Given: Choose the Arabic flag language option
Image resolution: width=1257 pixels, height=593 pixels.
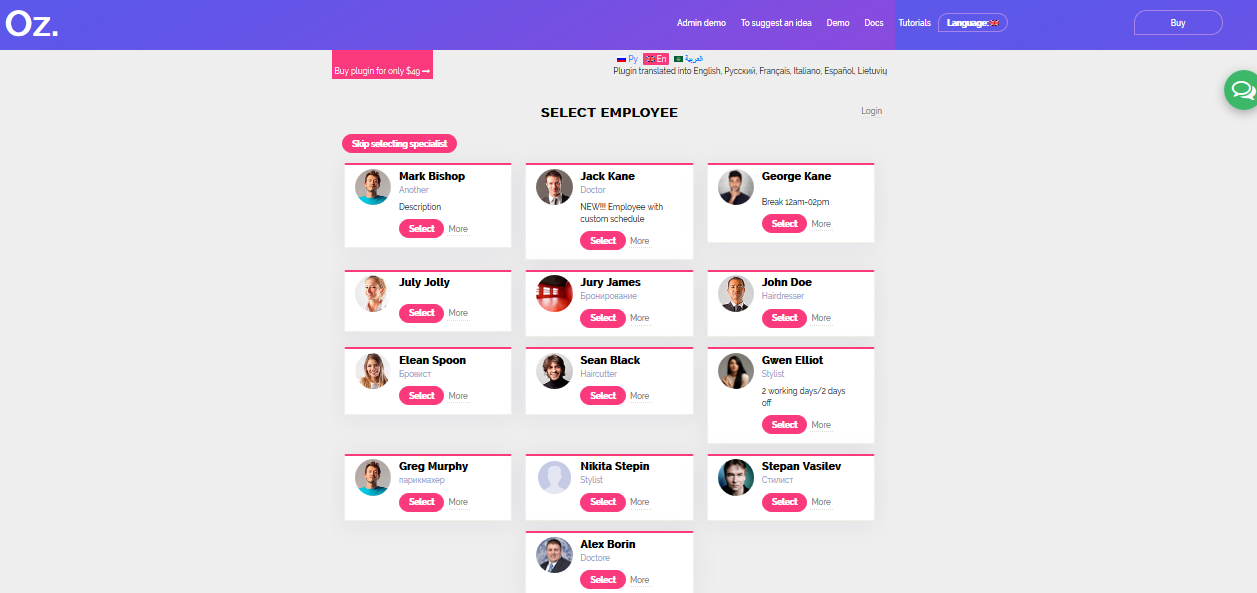Looking at the screenshot, I should click(688, 59).
